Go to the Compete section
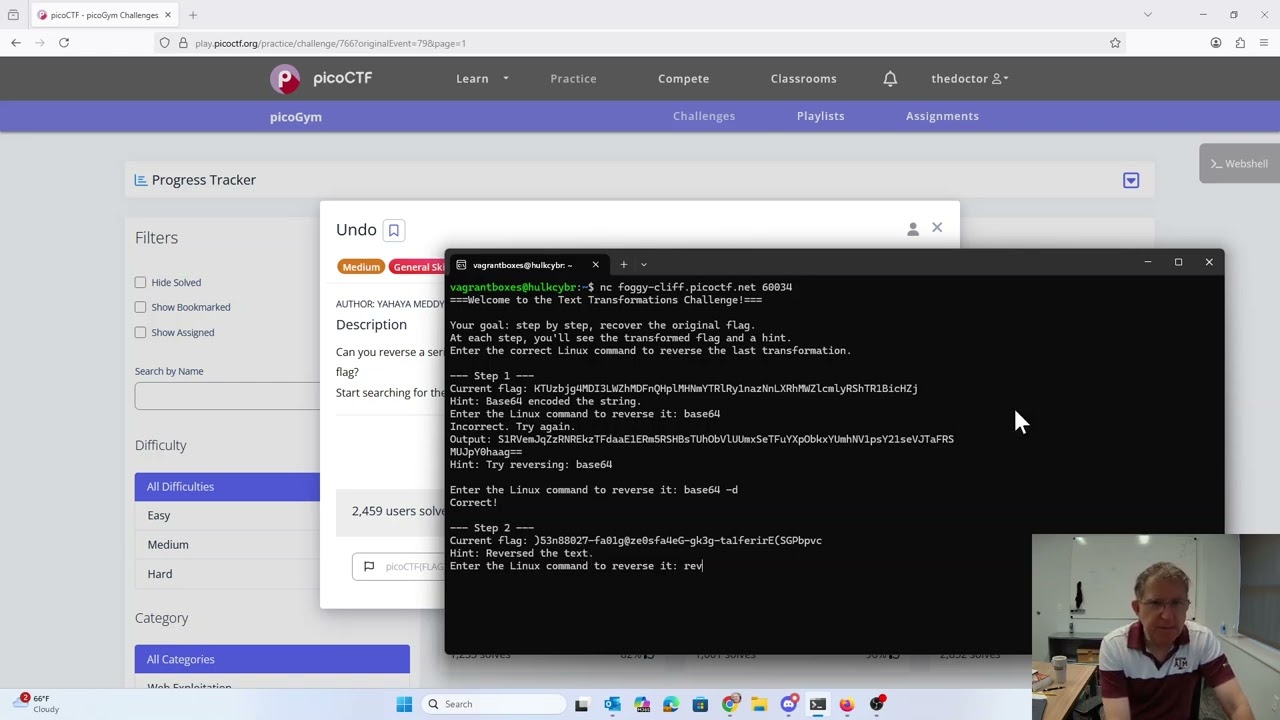Screen dimensions: 1280x720 click(683, 79)
